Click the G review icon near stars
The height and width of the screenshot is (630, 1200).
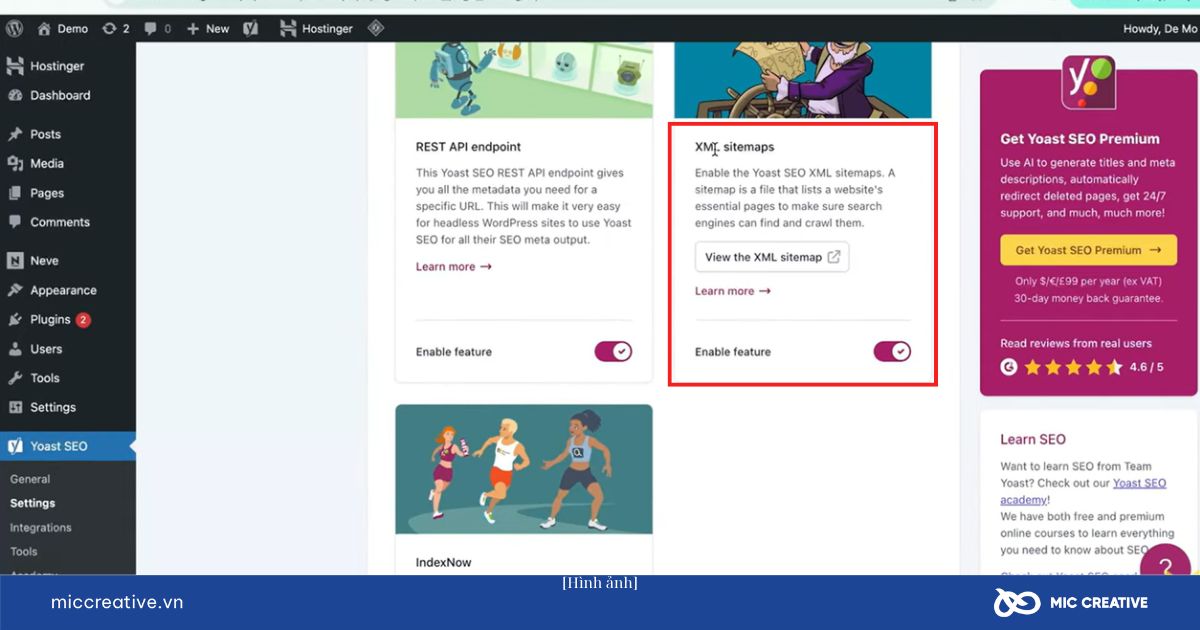pos(1009,367)
